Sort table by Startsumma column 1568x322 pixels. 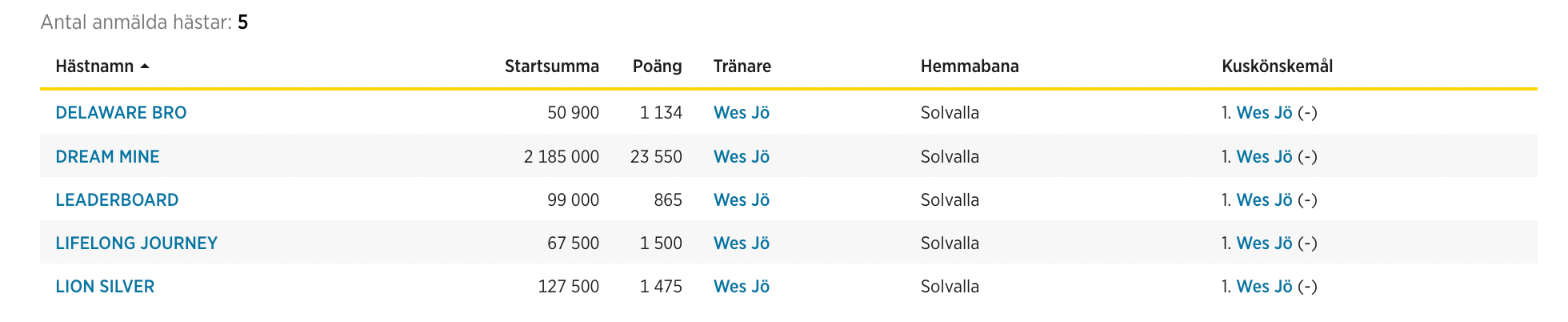pyautogui.click(x=551, y=66)
